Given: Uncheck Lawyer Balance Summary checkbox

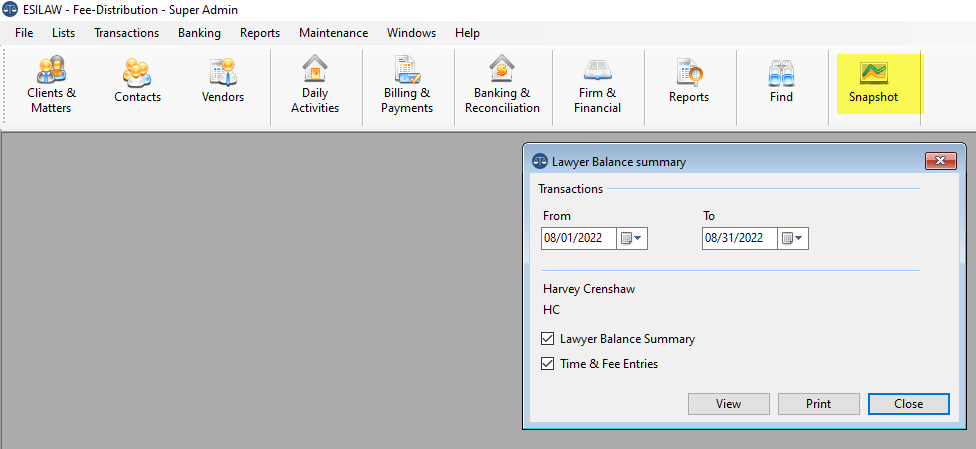Looking at the screenshot, I should point(548,339).
